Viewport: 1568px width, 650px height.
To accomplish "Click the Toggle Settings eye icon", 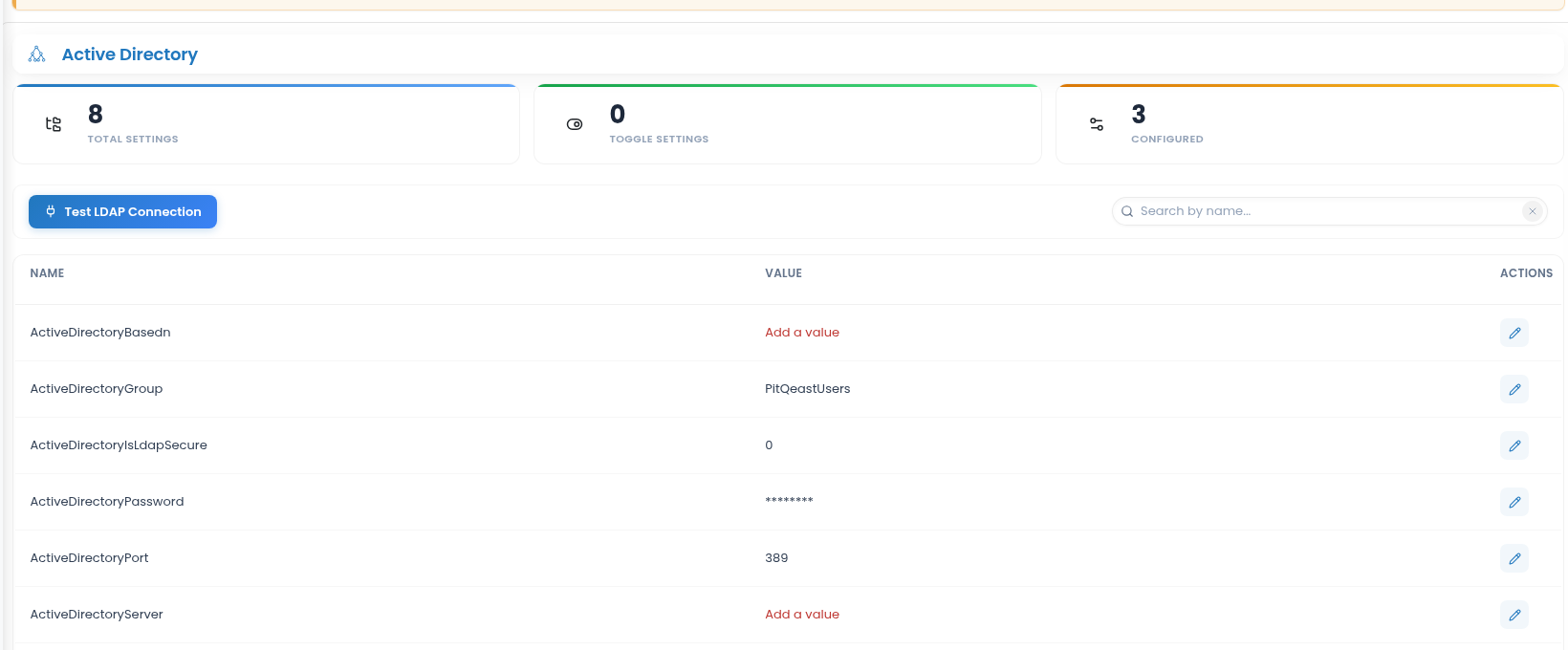I will tap(575, 124).
